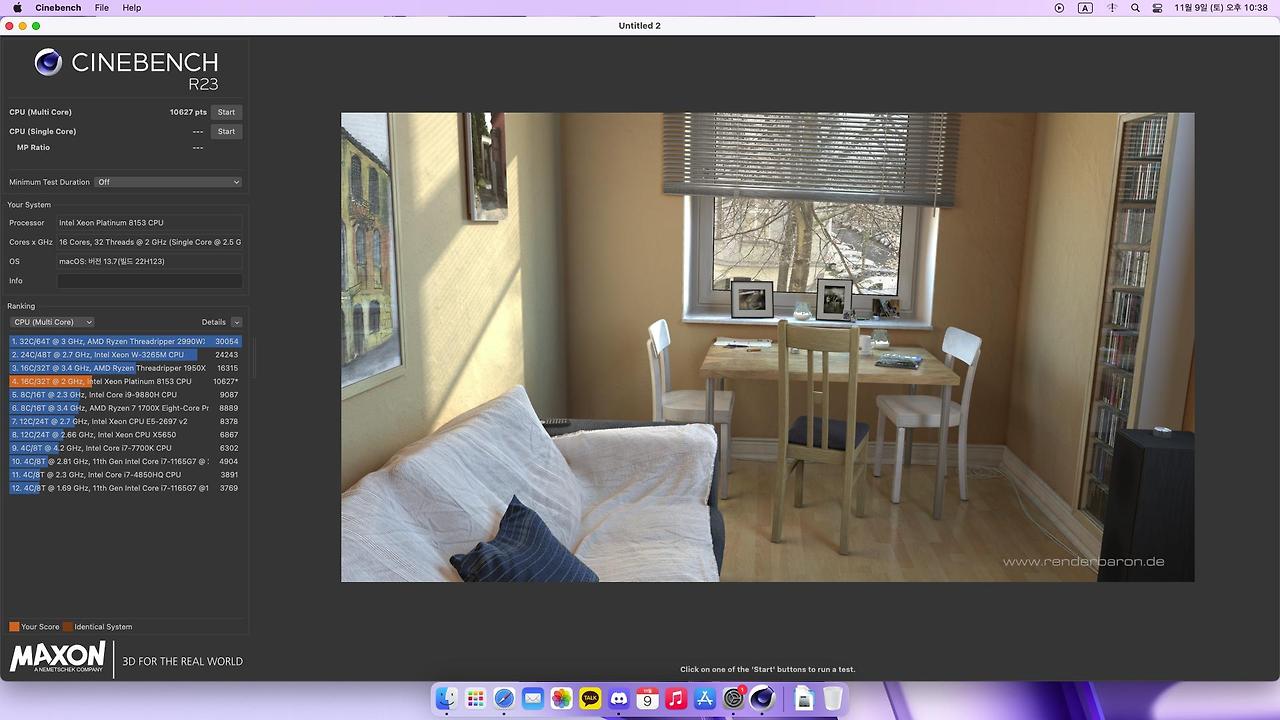1280x720 pixels.
Task: Select the Xeon CPU E5-2697 v2 ranking row
Action: 125,422
